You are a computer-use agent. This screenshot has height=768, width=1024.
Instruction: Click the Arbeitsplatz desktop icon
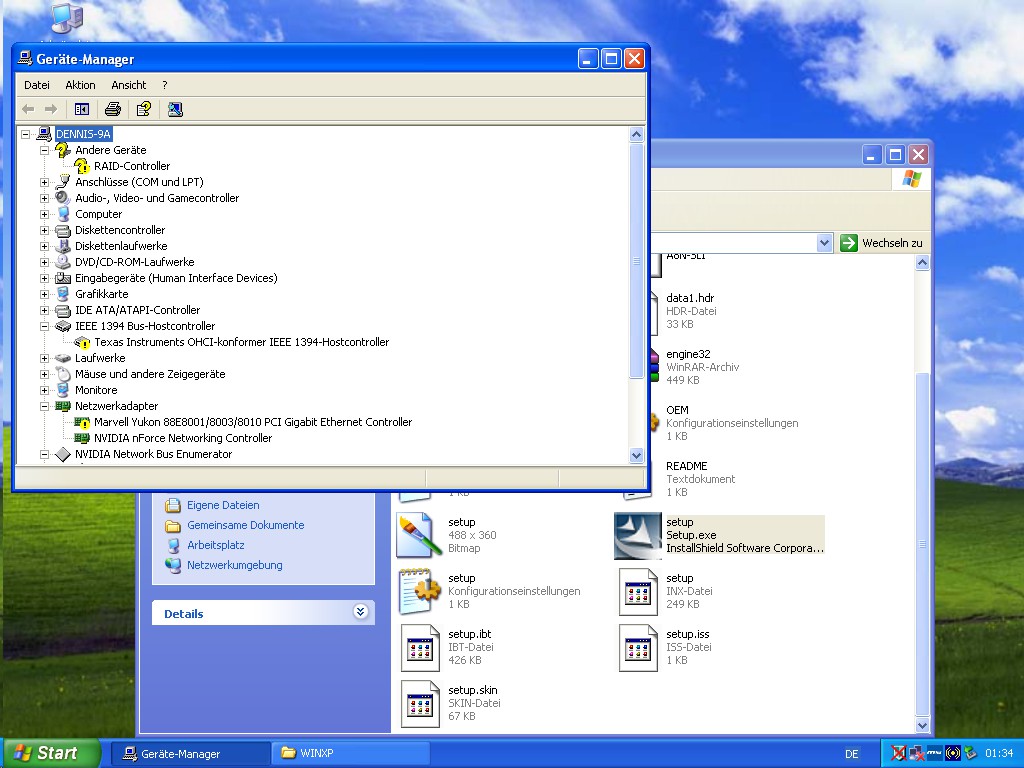click(67, 18)
